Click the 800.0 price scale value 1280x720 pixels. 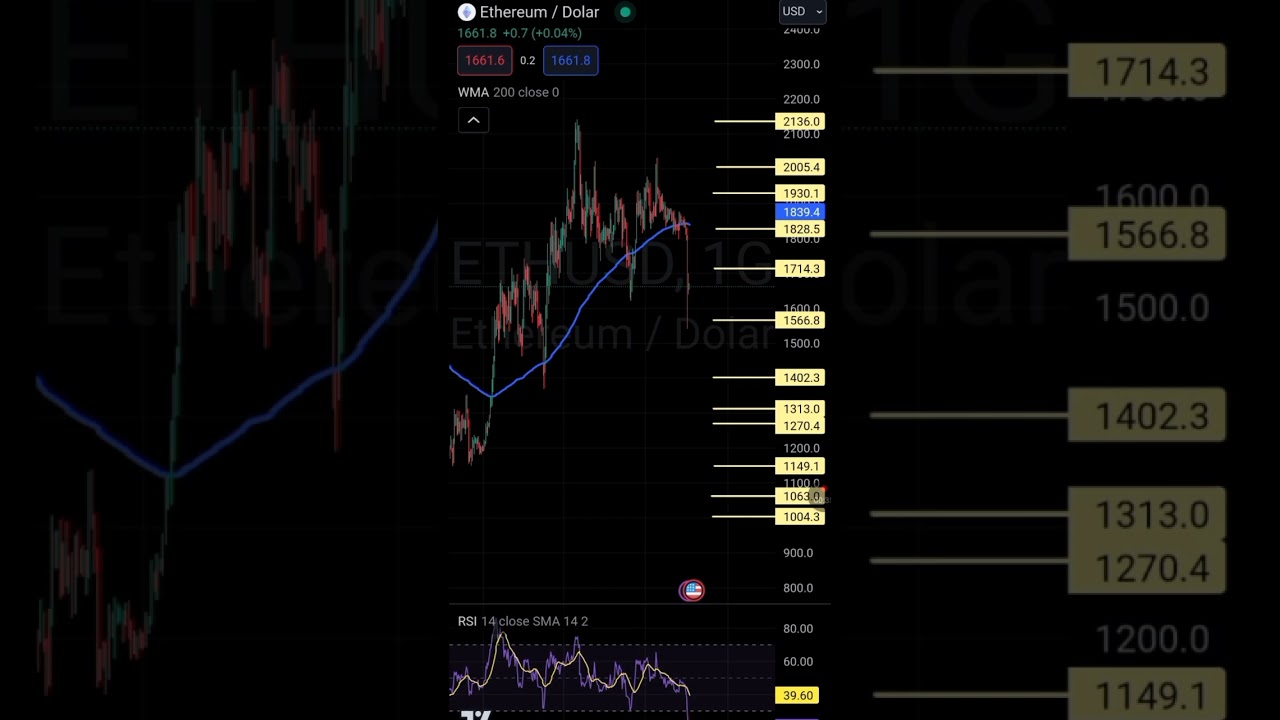798,588
